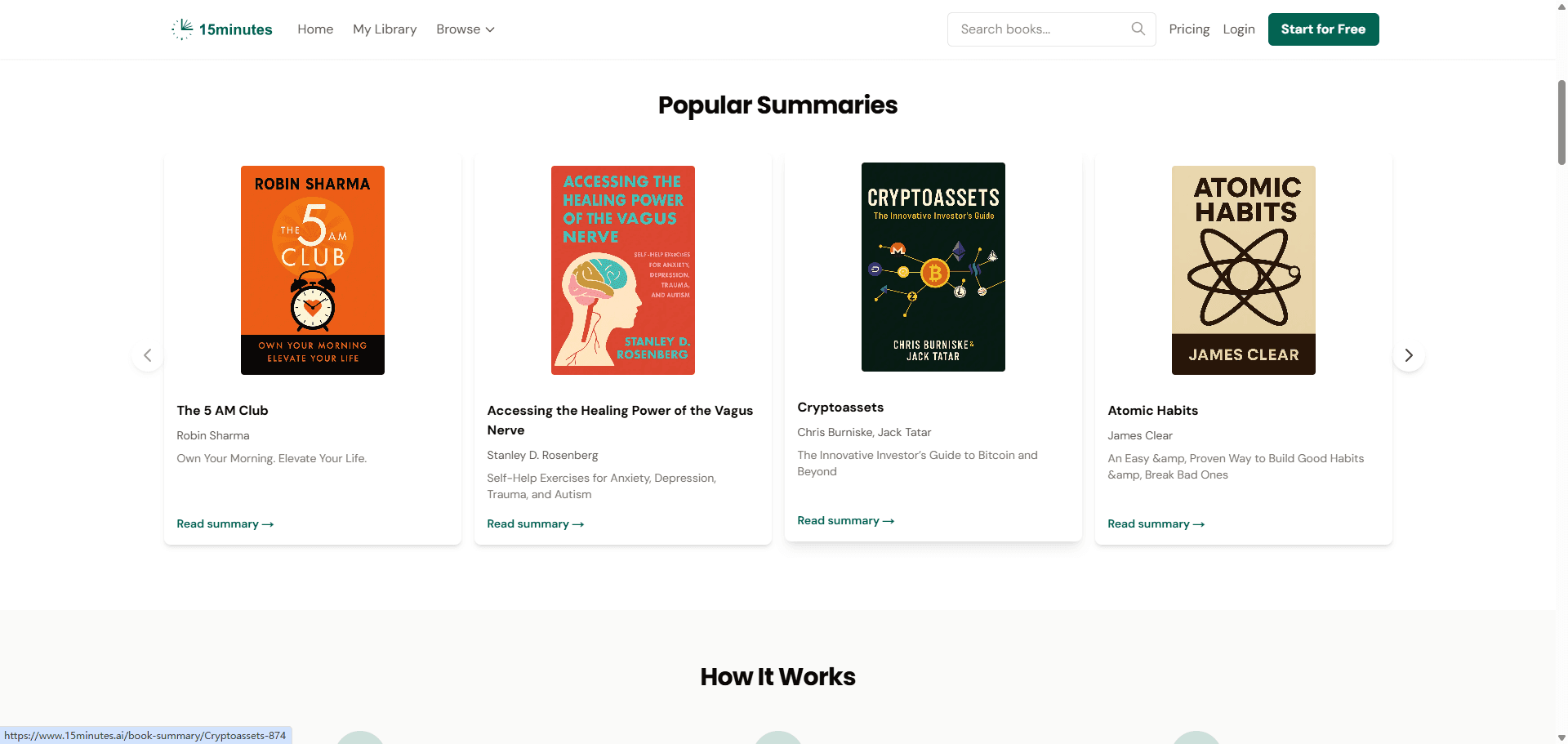The width and height of the screenshot is (1568, 744).
Task: Expand the Browse dropdown menu
Action: click(x=465, y=29)
